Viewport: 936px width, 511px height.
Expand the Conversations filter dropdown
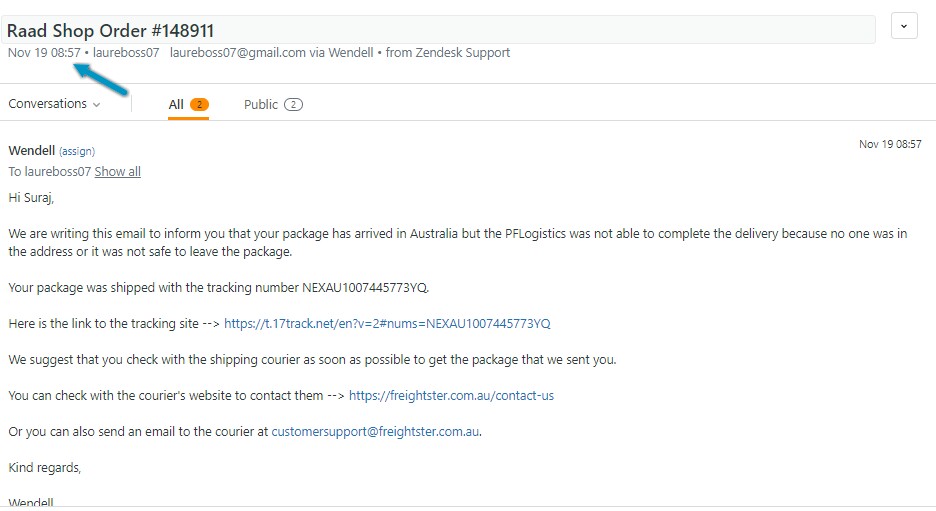[x=55, y=104]
